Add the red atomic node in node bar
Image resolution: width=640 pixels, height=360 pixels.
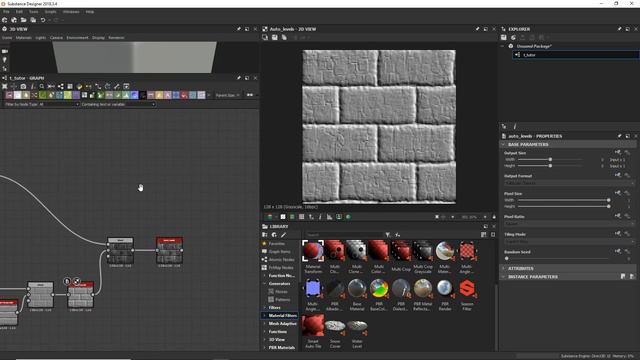point(184,95)
